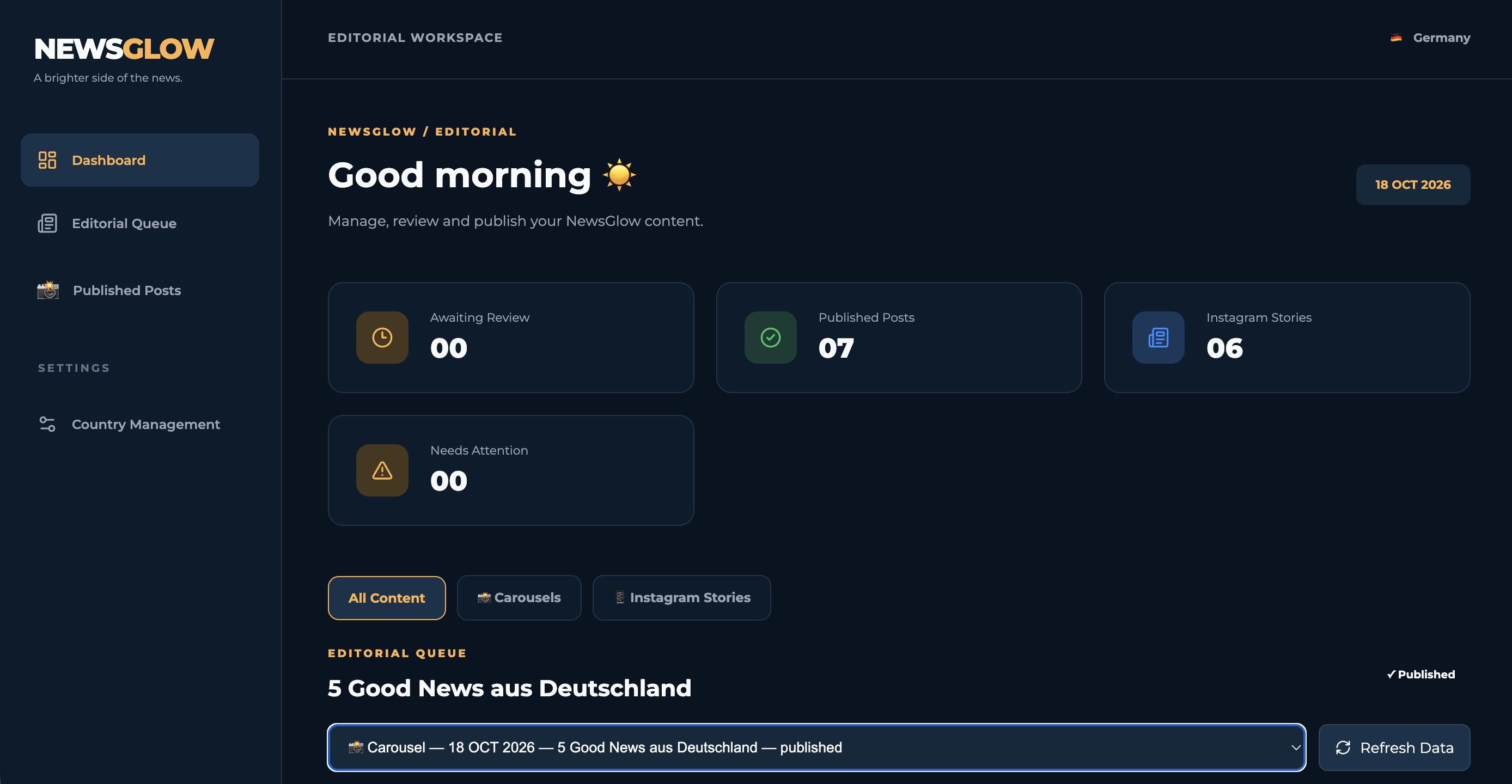Open the Dashboard menu item
Viewport: 1512px width, 784px height.
click(139, 160)
